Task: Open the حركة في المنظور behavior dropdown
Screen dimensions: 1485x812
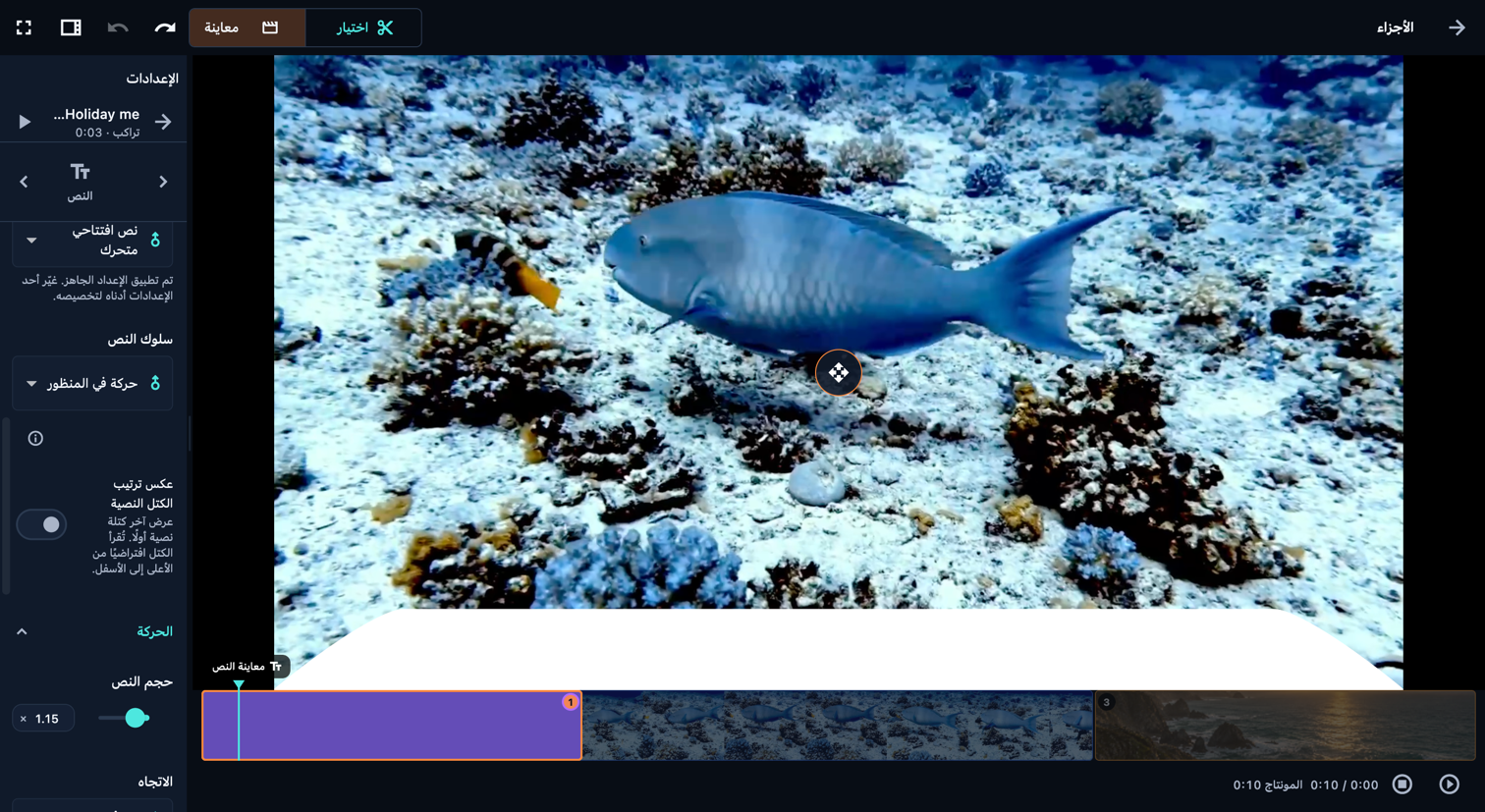Action: pyautogui.click(x=92, y=384)
